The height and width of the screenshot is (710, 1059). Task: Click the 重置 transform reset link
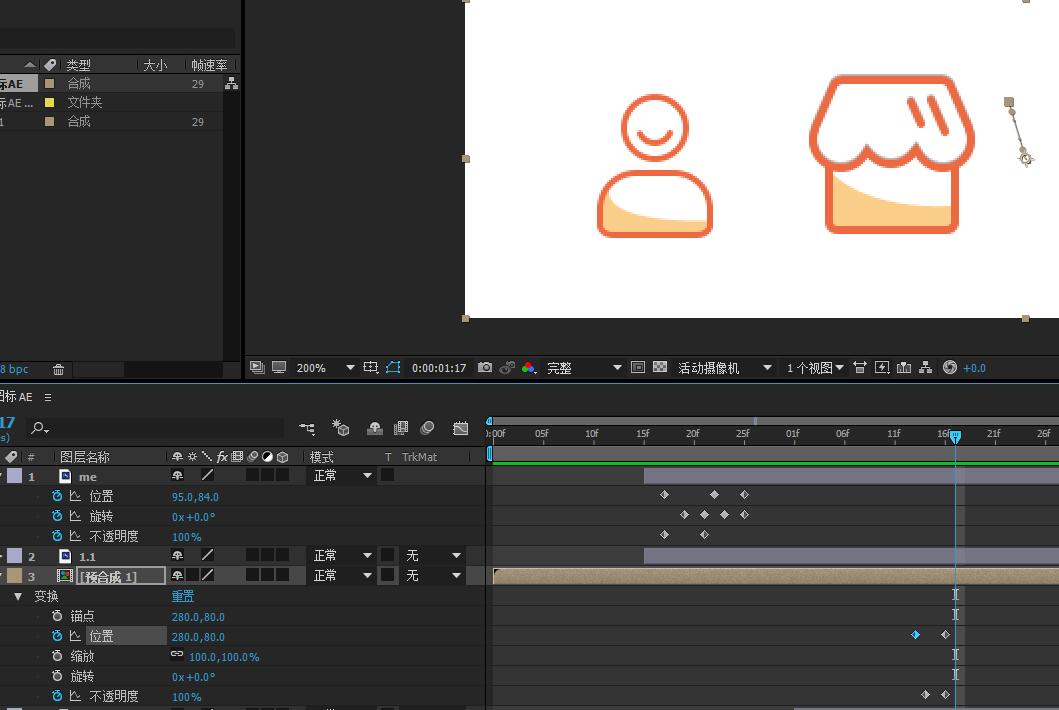[183, 596]
